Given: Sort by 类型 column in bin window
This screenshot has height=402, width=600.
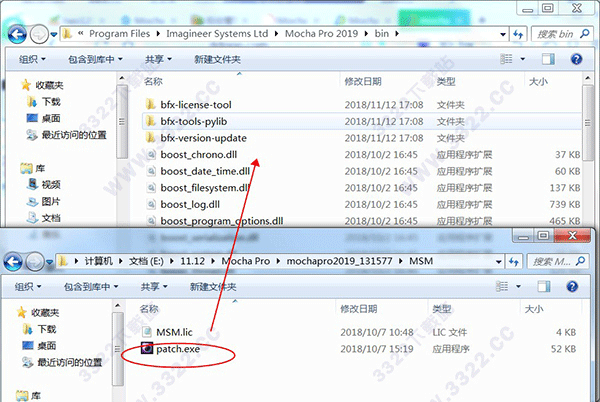Looking at the screenshot, I should click(x=446, y=81).
